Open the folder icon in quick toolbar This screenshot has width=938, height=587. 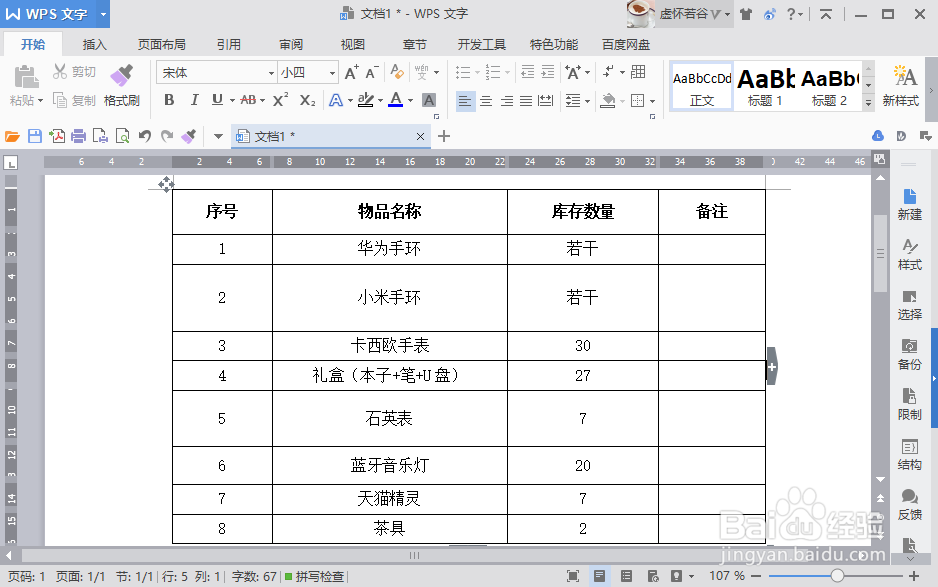point(13,136)
